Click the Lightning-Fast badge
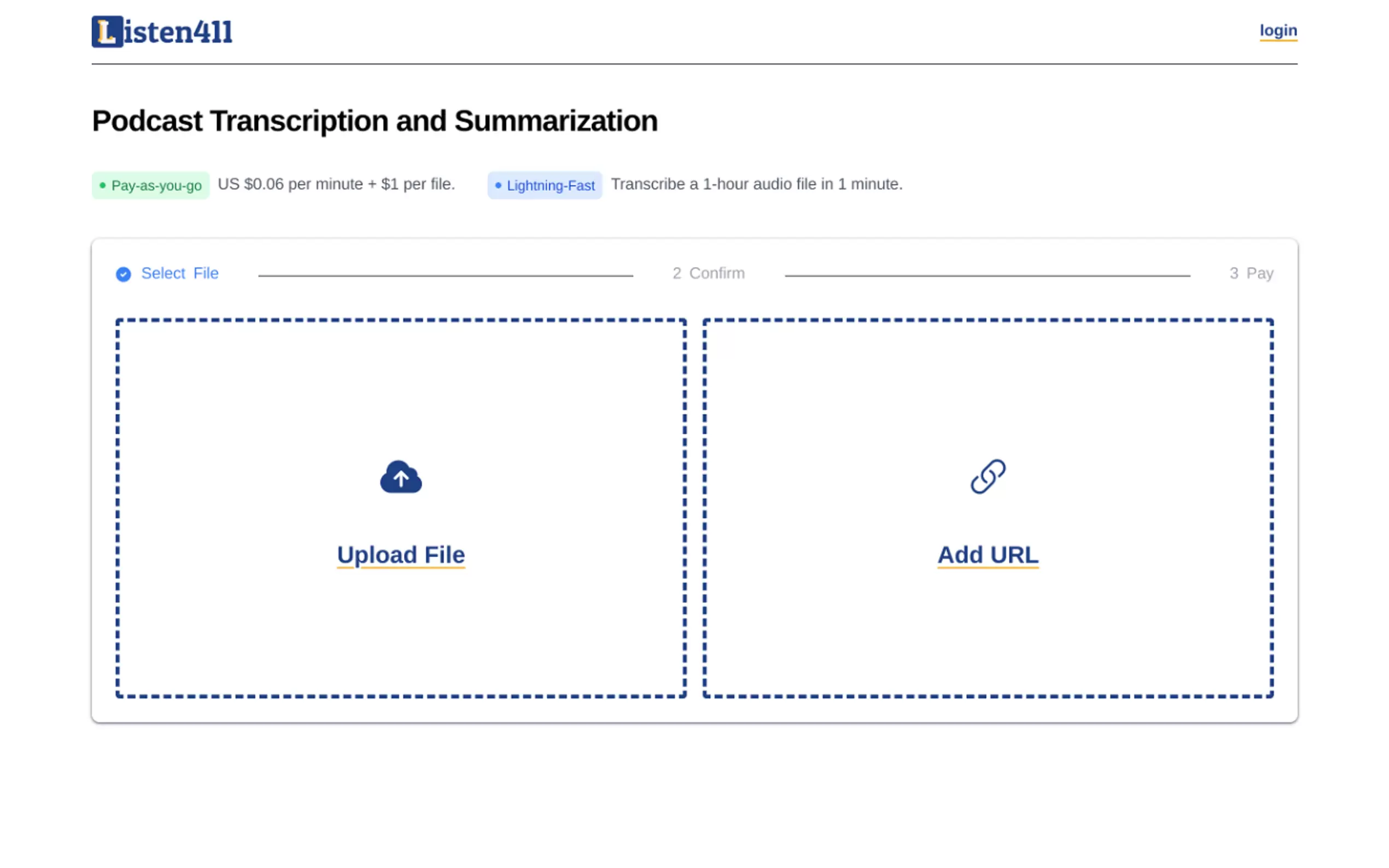Image resolution: width=1389 pixels, height=868 pixels. point(545,185)
